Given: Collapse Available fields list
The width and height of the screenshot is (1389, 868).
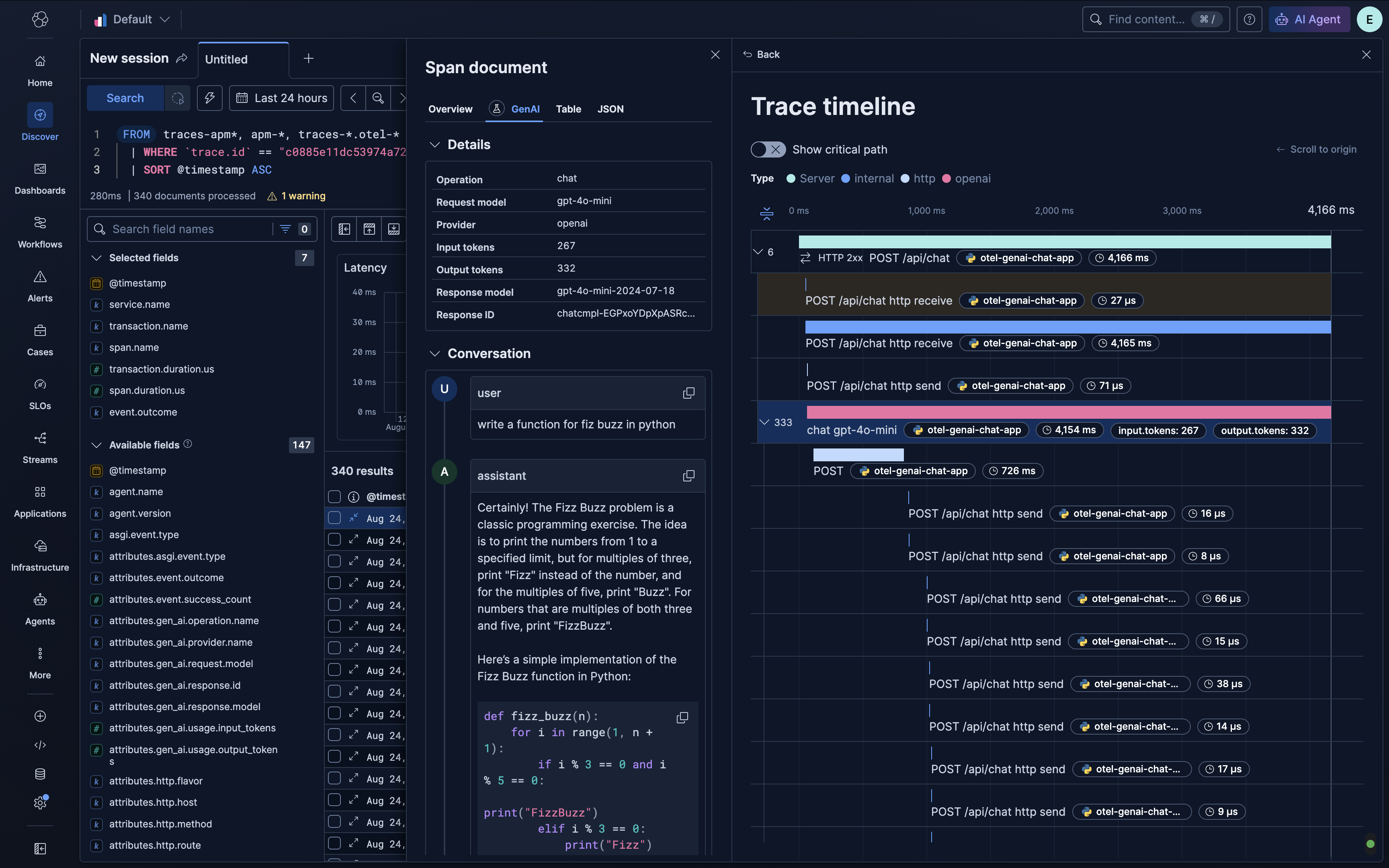Looking at the screenshot, I should tap(96, 445).
